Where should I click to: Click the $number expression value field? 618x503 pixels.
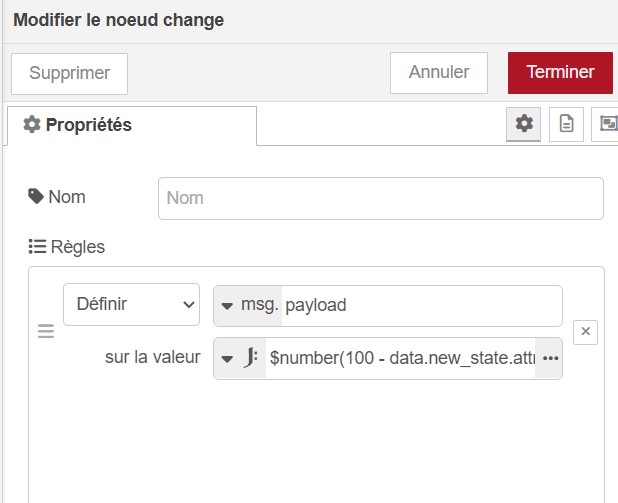click(401, 358)
